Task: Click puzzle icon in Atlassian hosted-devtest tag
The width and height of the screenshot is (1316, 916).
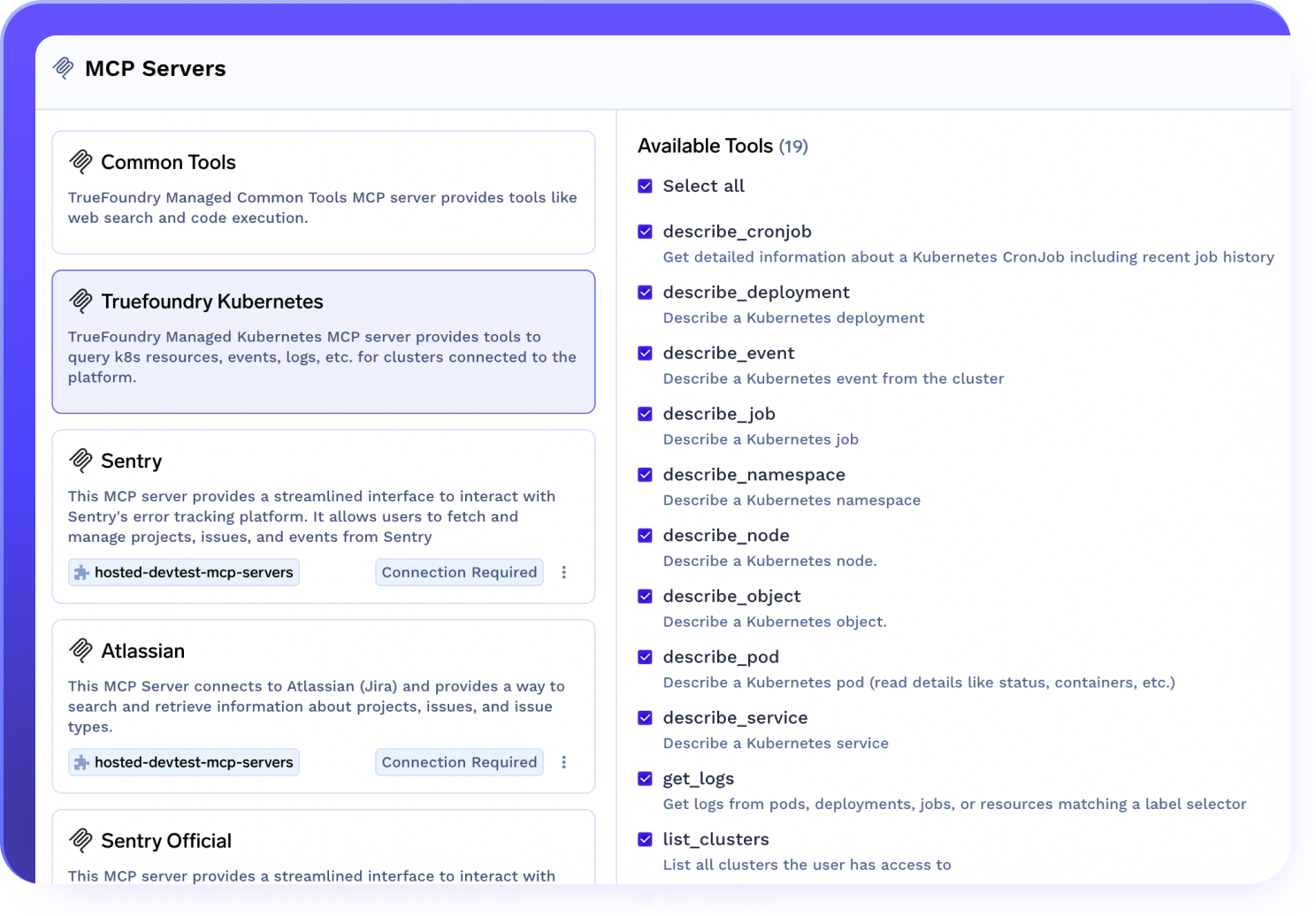Action: click(x=81, y=762)
